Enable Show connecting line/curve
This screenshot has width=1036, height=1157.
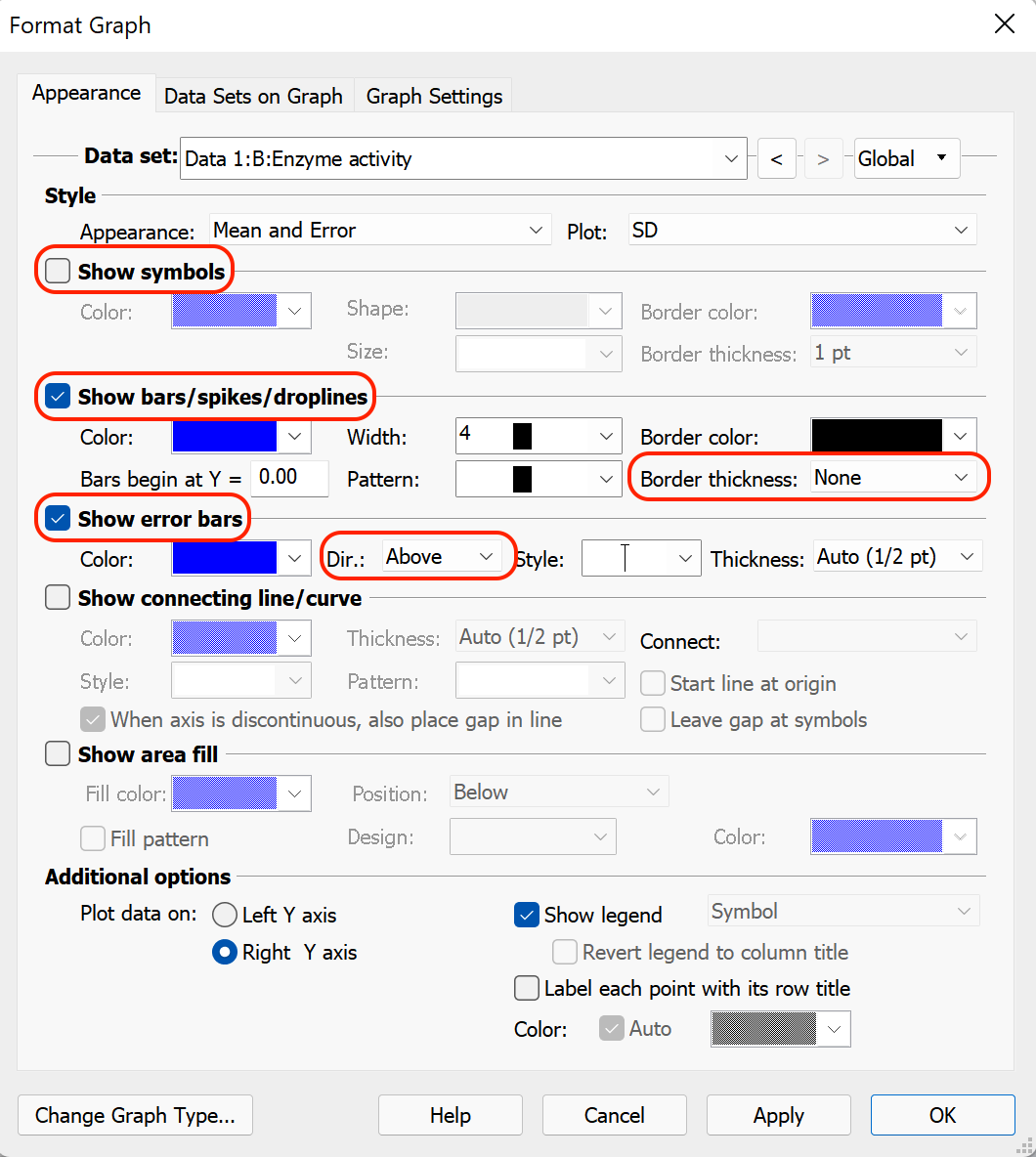(59, 597)
